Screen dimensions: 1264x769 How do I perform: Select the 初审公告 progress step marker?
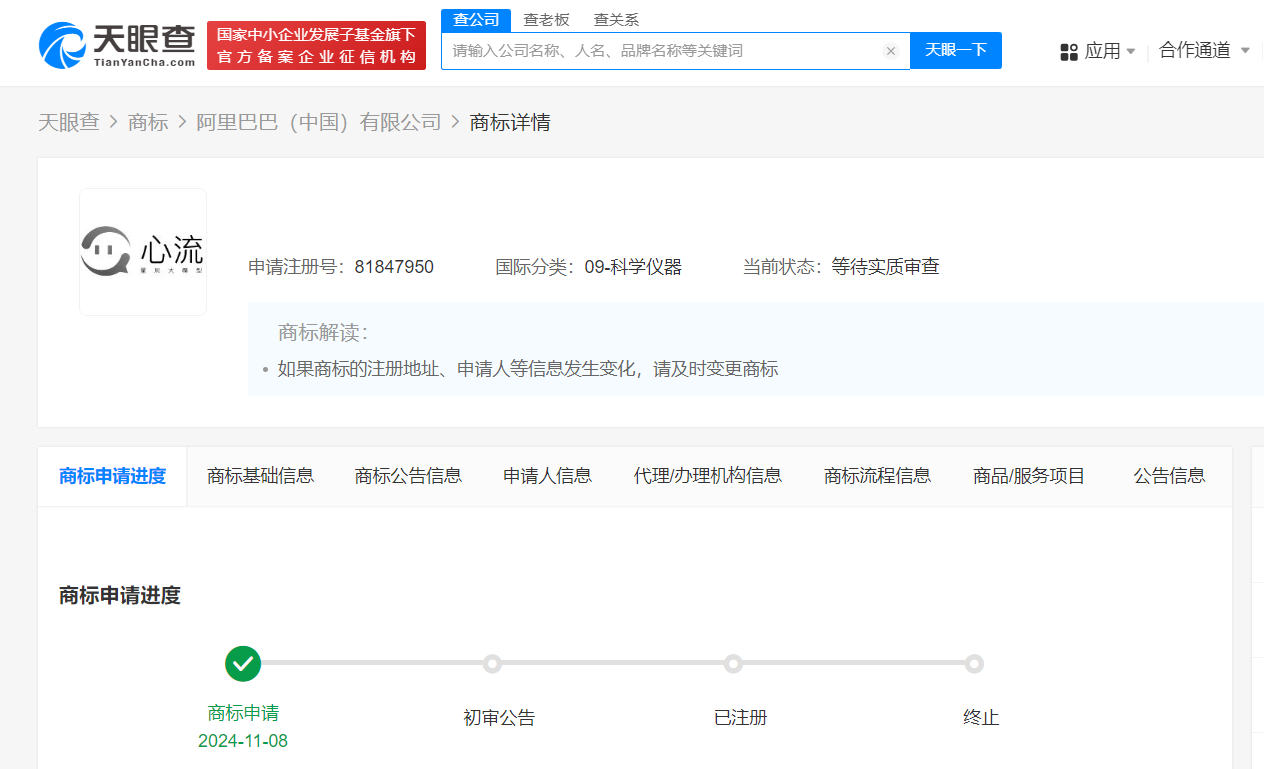[x=492, y=664]
